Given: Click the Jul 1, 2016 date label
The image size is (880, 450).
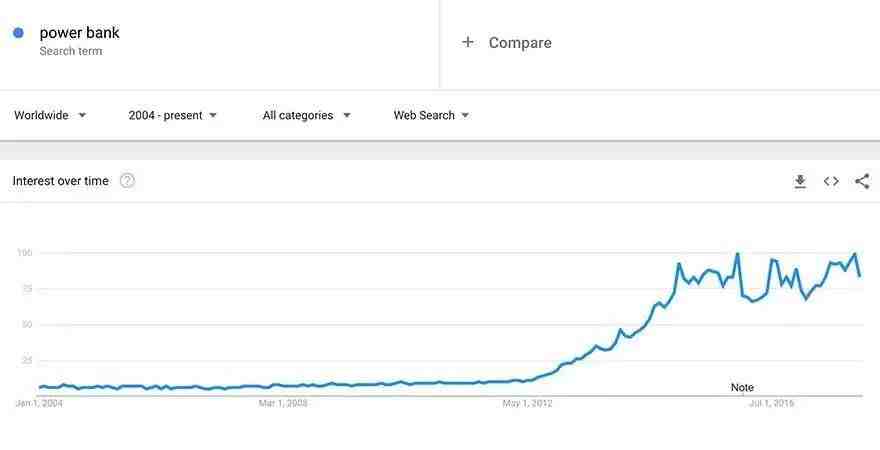Looking at the screenshot, I should point(771,403).
